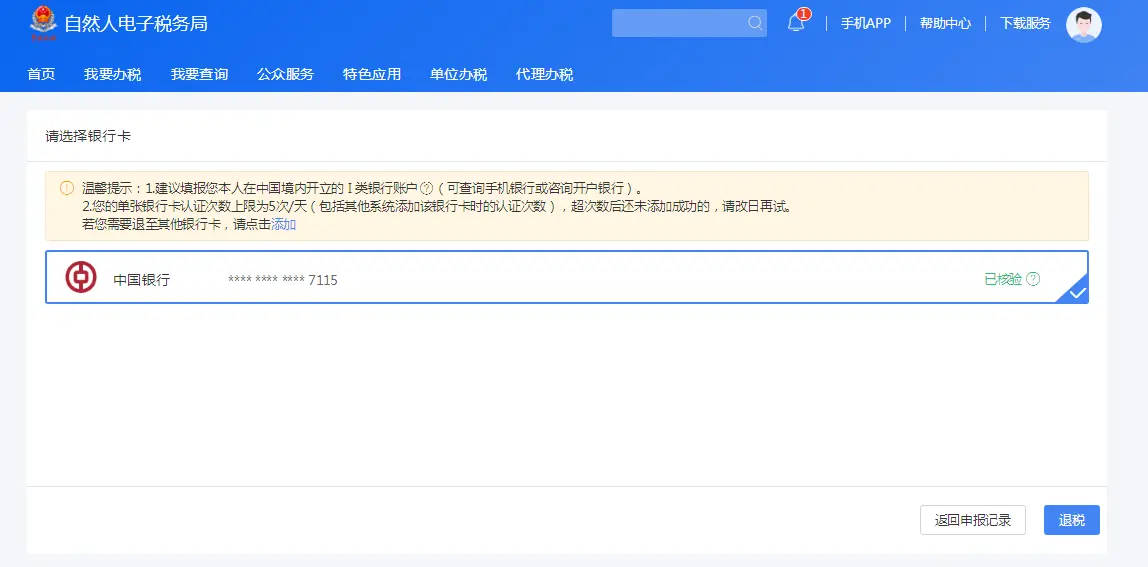Open 特色应用 menu
Viewport: 1148px width, 567px height.
(372, 74)
